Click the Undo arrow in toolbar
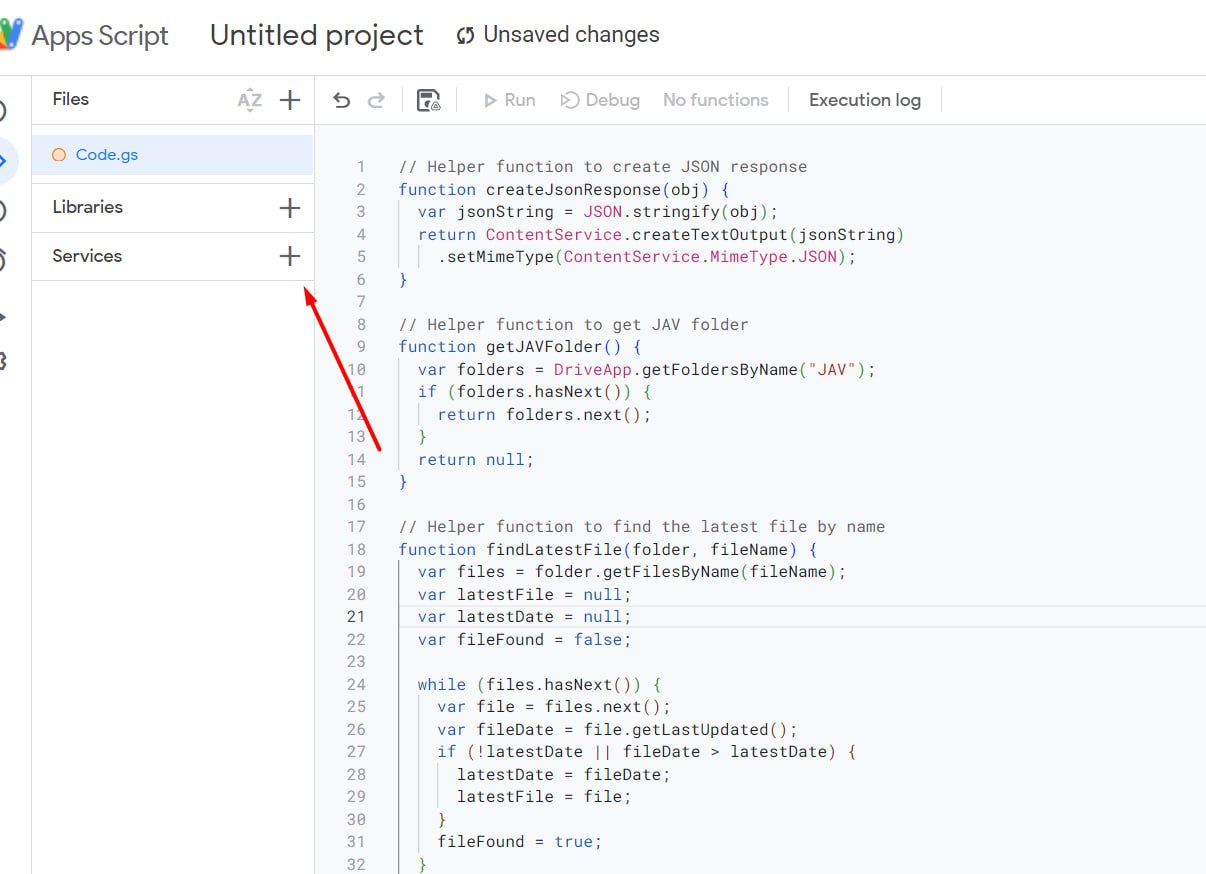 click(x=342, y=100)
